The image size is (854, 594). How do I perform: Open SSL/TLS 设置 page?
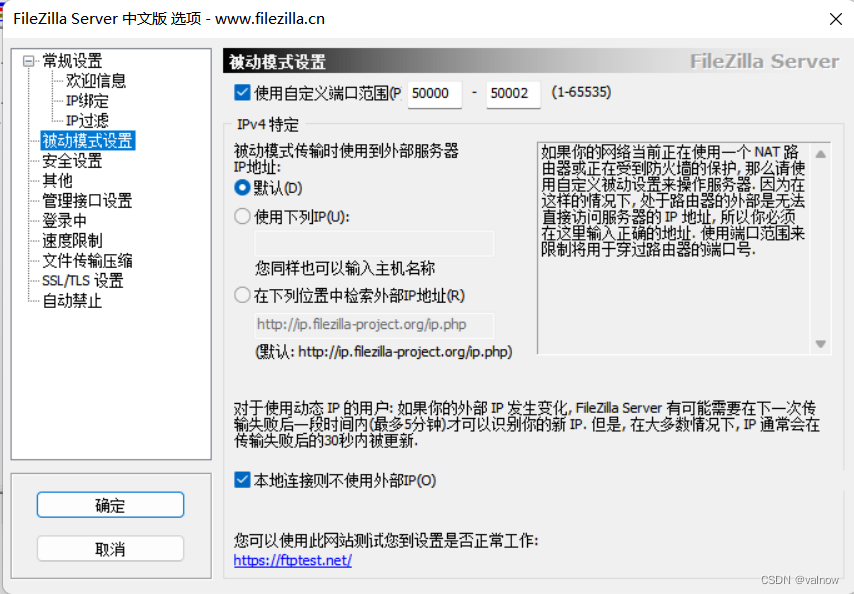(83, 281)
